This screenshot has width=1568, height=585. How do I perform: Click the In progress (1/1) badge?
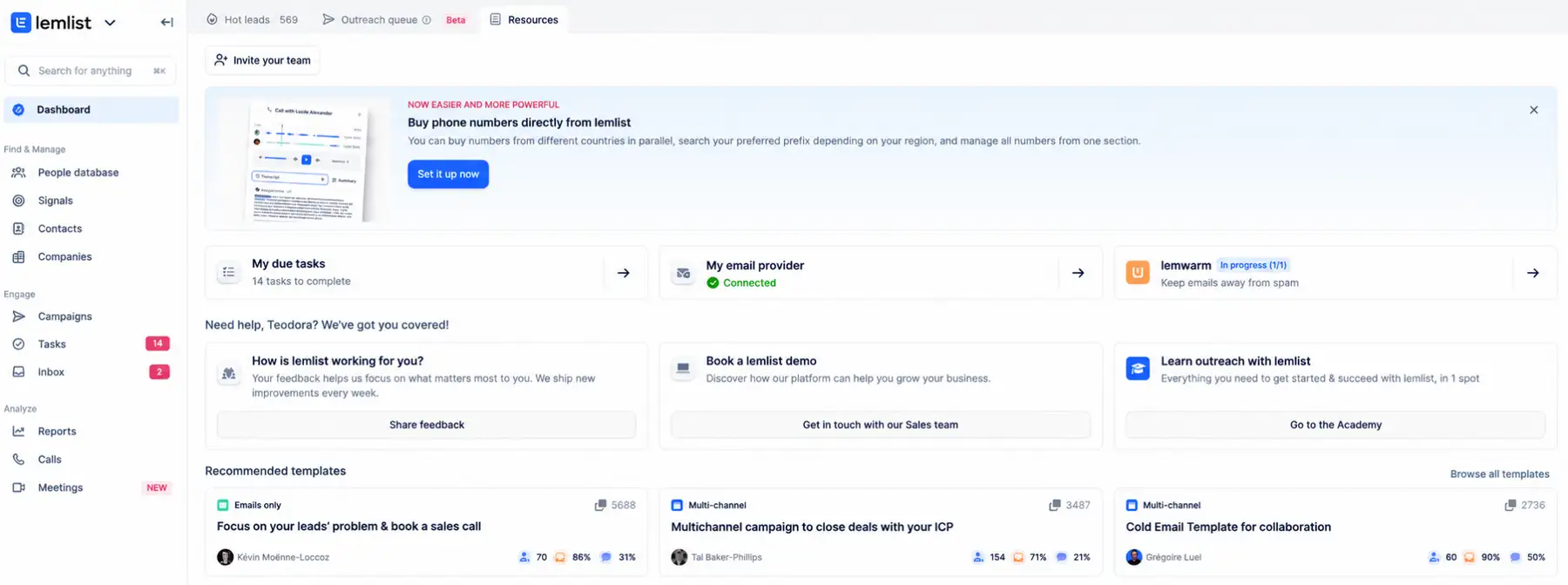click(x=1253, y=265)
